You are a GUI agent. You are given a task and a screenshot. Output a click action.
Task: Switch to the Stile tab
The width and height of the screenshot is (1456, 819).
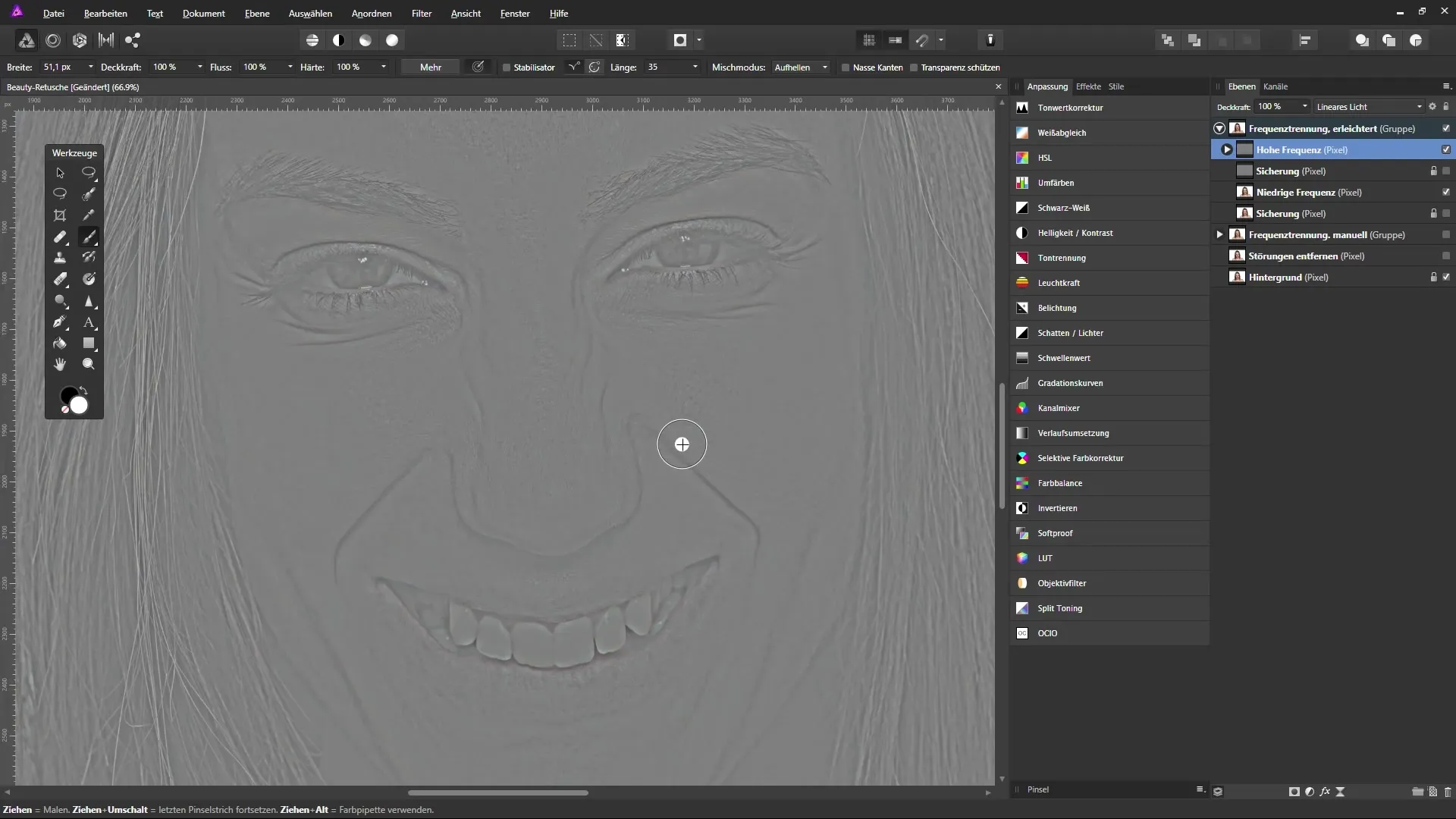[1116, 86]
